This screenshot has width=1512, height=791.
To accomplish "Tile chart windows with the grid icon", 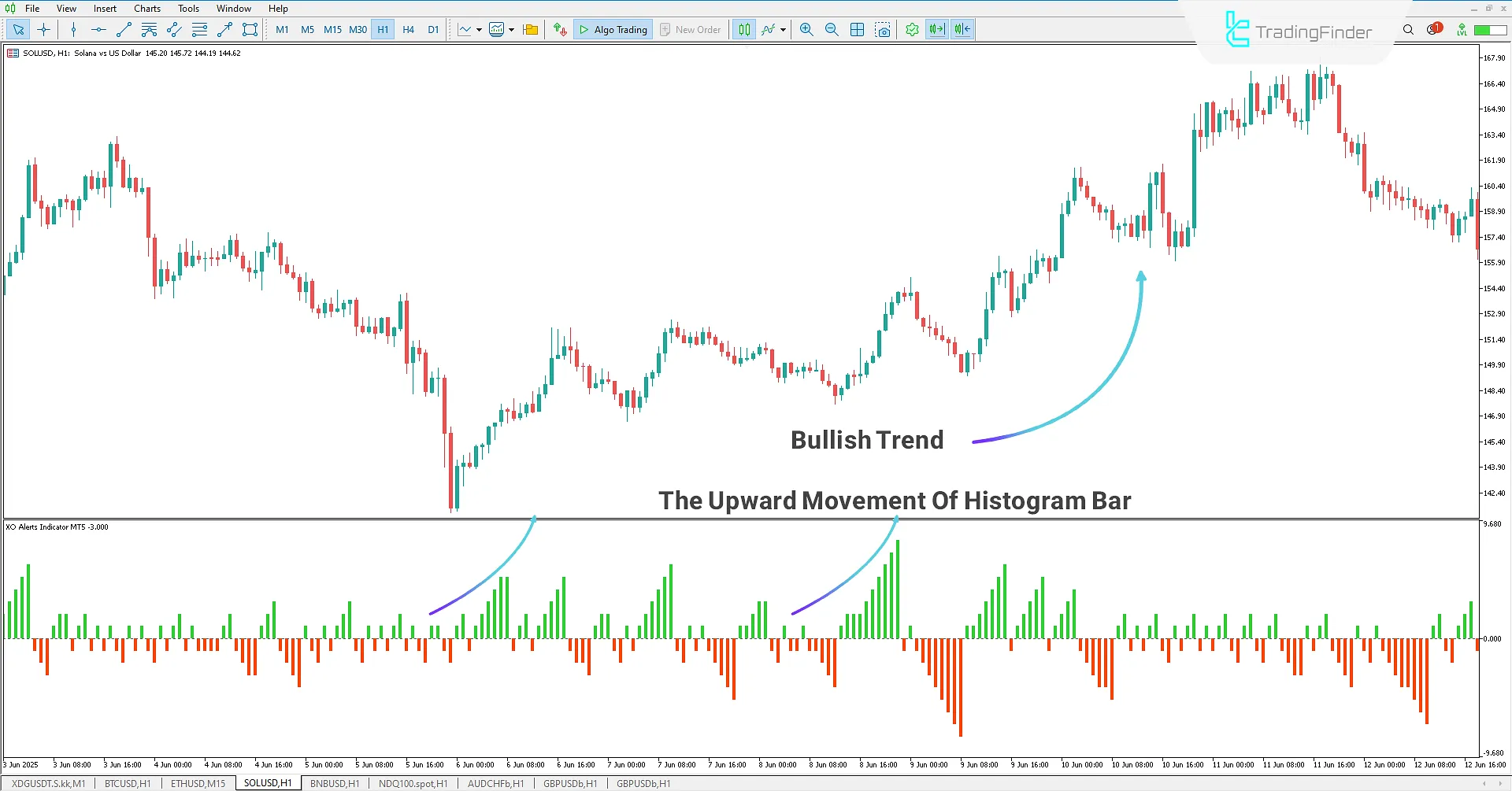I will [x=857, y=29].
